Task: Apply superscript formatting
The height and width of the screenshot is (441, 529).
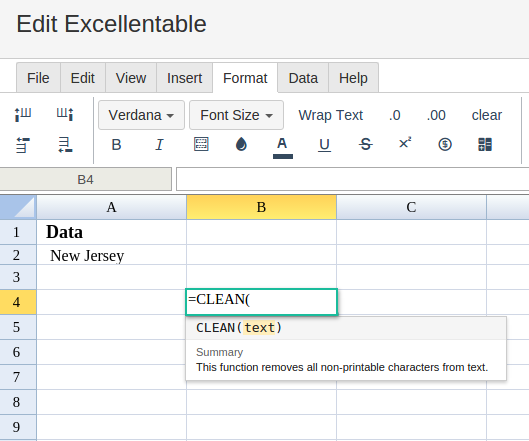Action: pyautogui.click(x=405, y=144)
